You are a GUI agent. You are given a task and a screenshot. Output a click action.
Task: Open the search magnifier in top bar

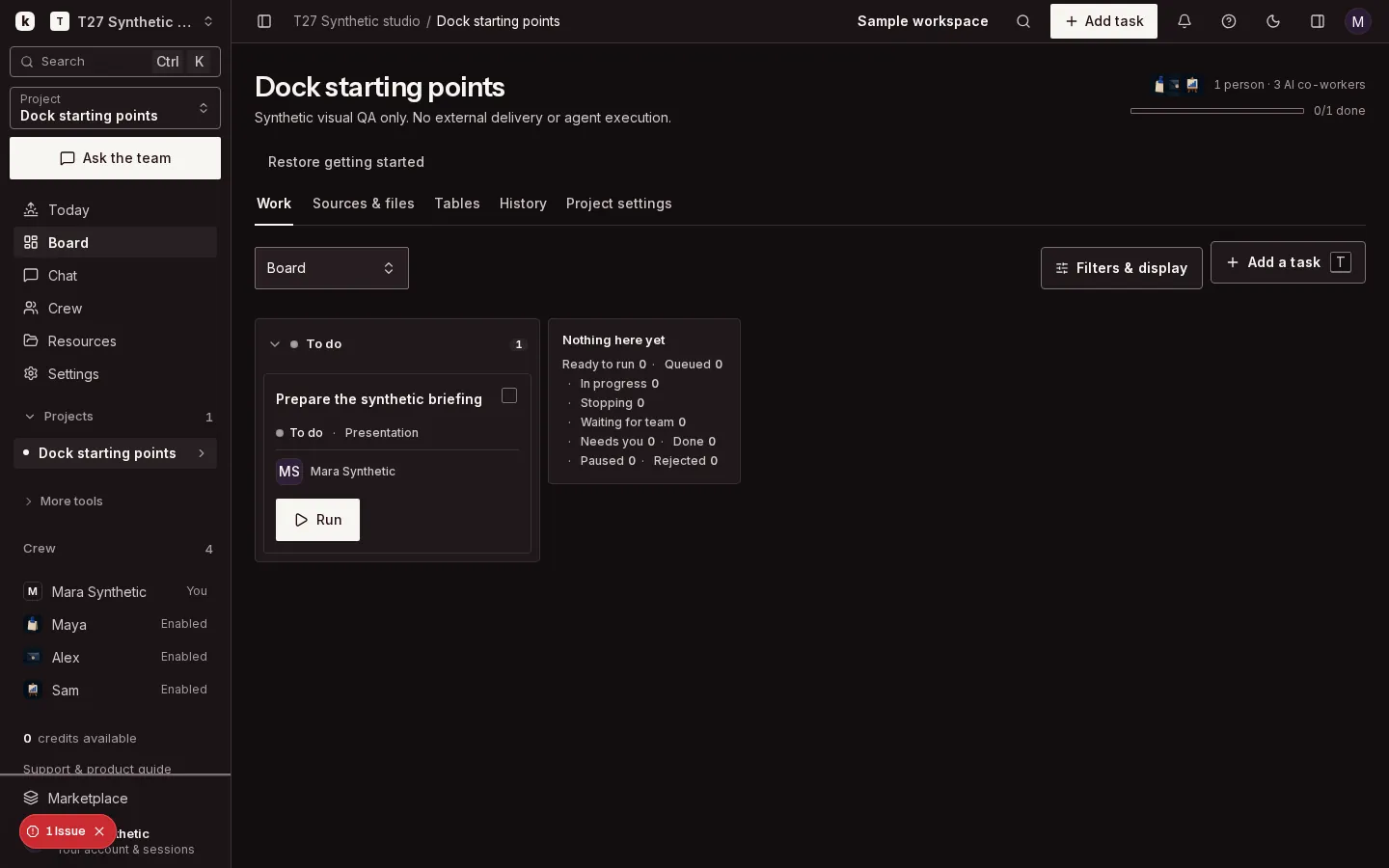pyautogui.click(x=1023, y=21)
